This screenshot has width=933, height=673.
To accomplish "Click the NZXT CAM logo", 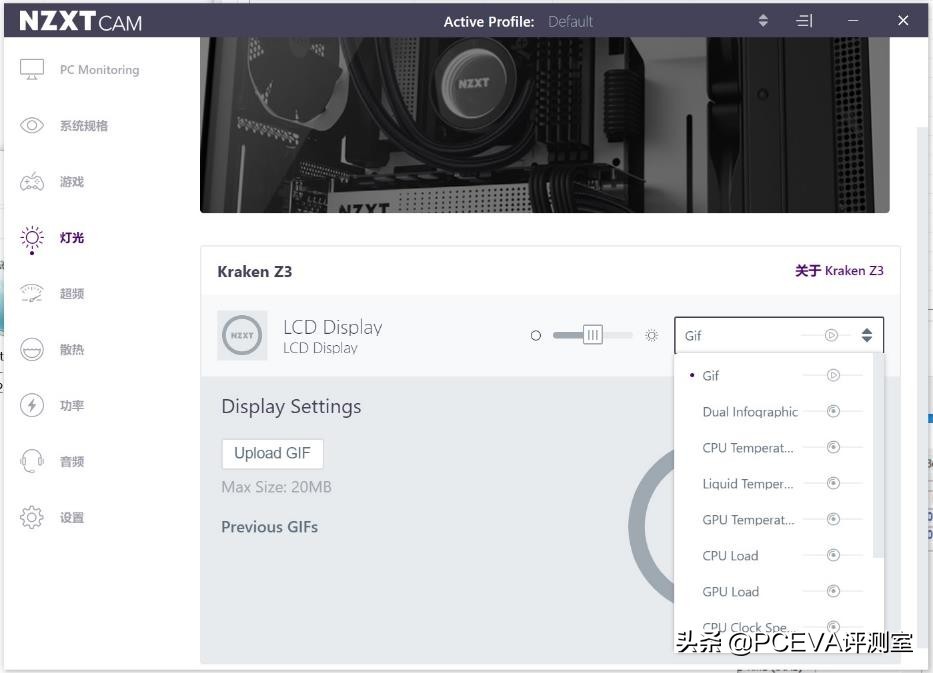I will coord(80,21).
